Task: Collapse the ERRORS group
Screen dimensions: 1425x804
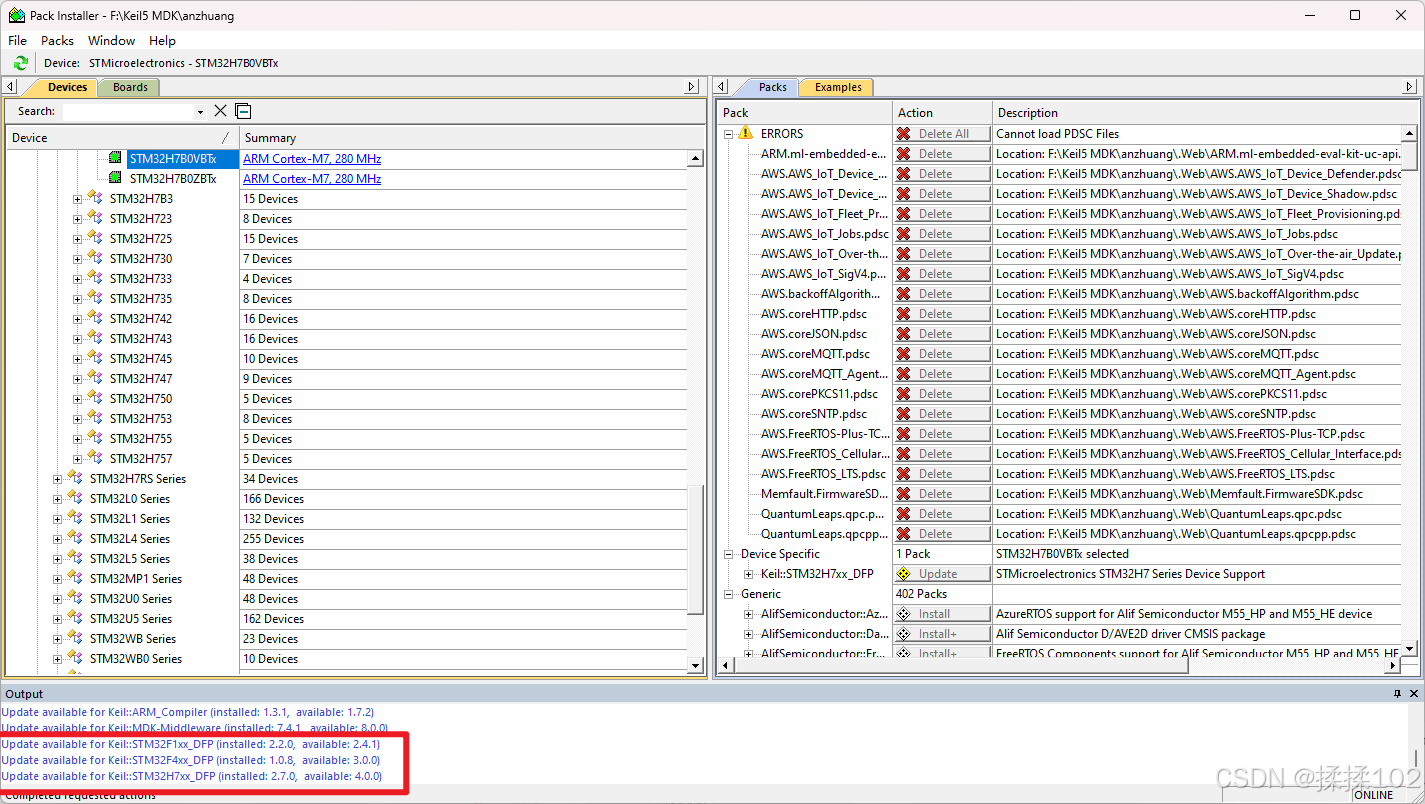Action: 728,133
